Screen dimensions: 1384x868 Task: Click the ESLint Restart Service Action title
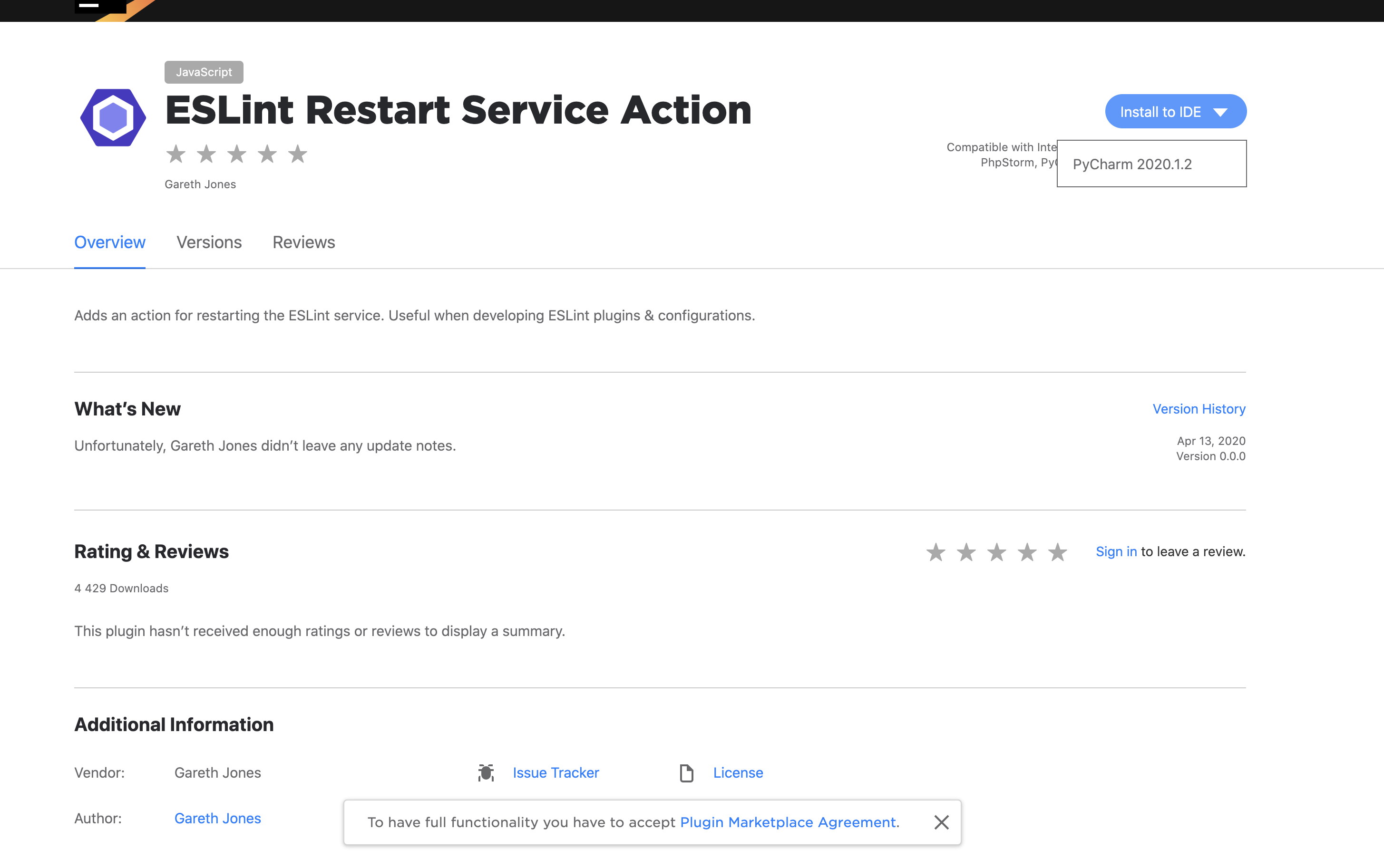(x=458, y=110)
